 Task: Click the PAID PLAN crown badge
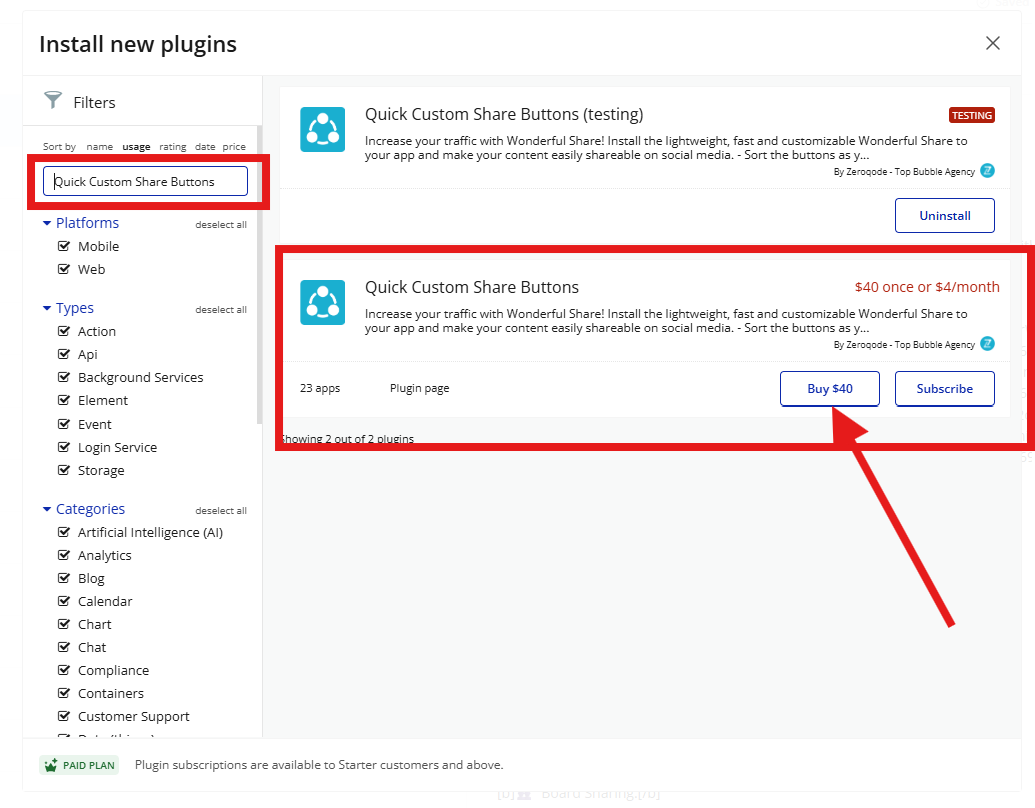[x=79, y=765]
